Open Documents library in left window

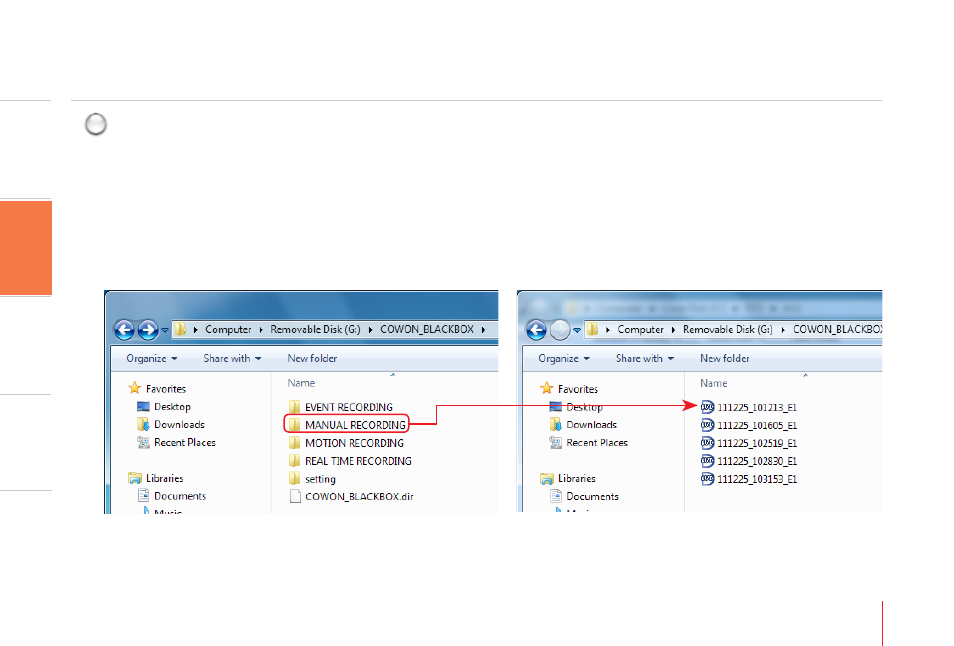click(x=172, y=496)
